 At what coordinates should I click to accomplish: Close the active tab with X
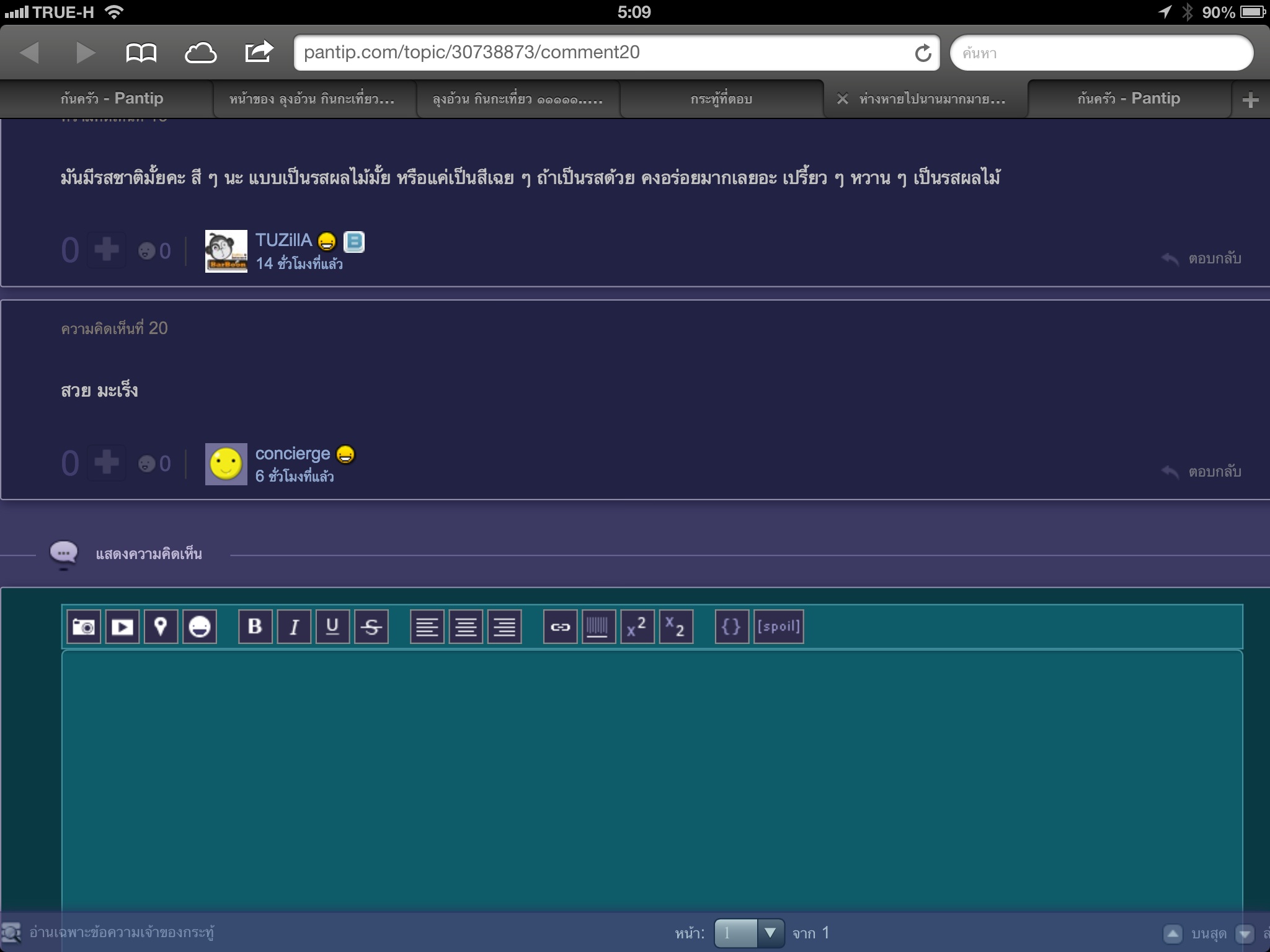click(842, 99)
